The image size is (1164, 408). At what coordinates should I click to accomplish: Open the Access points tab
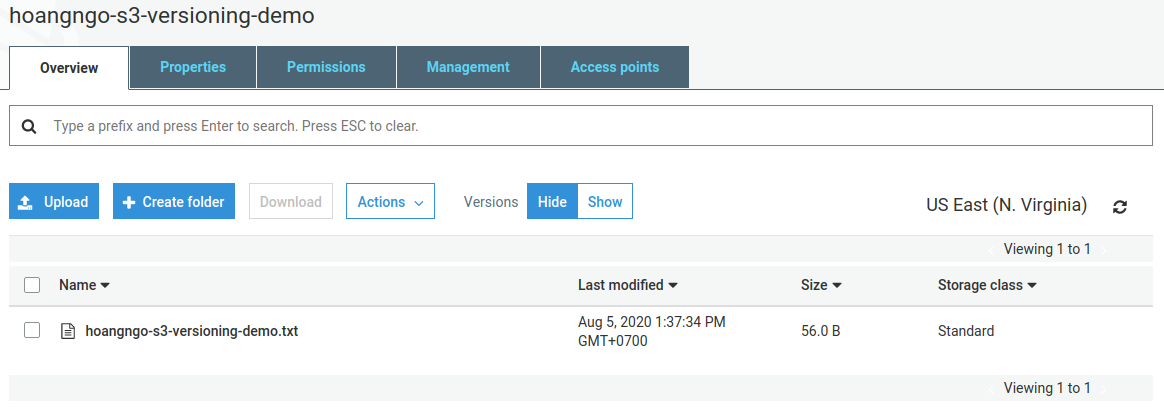pyautogui.click(x=614, y=67)
